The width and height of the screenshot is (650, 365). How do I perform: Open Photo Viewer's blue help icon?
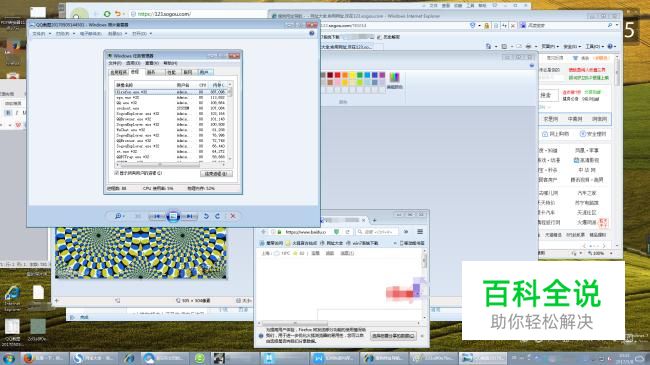point(312,33)
